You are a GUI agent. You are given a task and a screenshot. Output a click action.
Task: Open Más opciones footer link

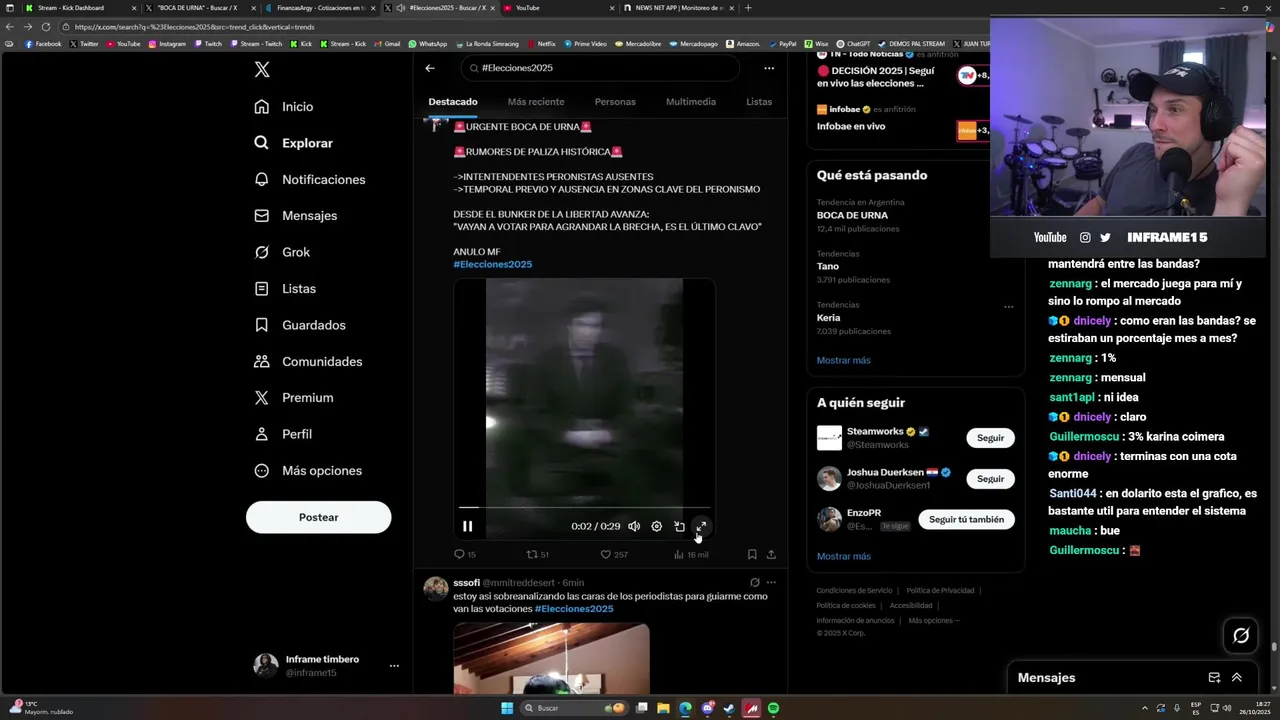[x=933, y=620]
